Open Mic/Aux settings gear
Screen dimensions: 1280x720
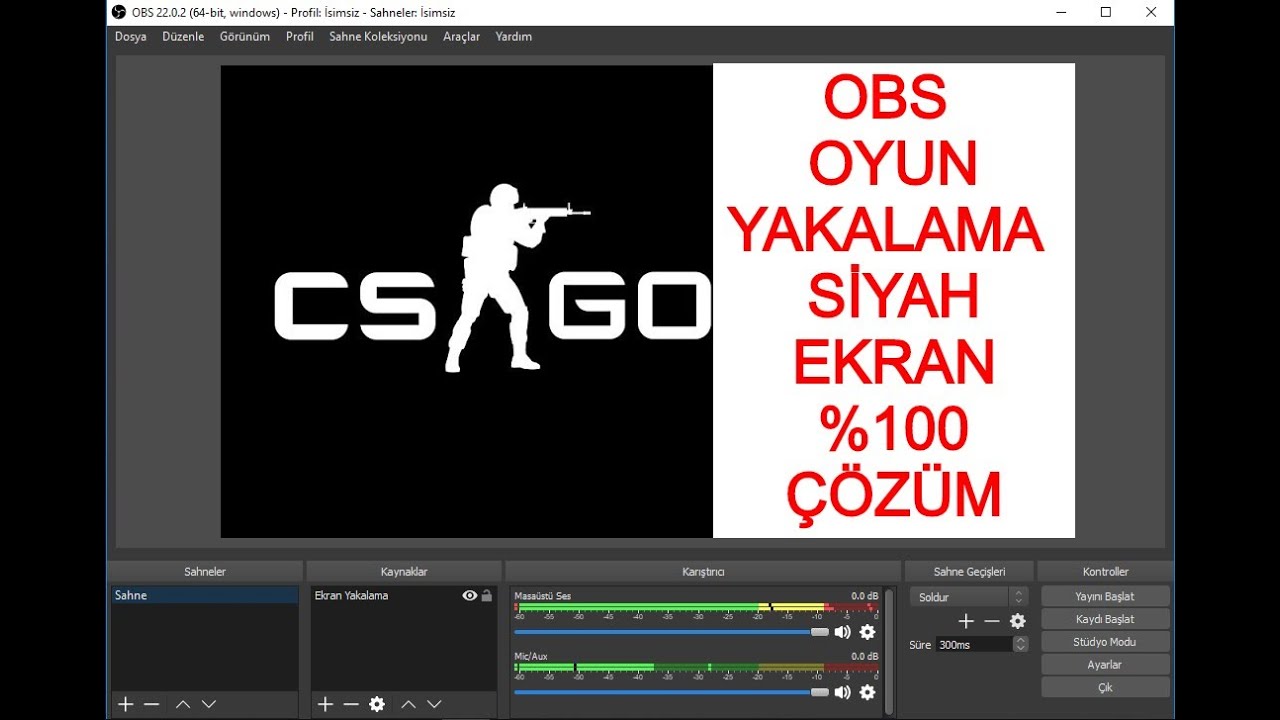pos(867,692)
